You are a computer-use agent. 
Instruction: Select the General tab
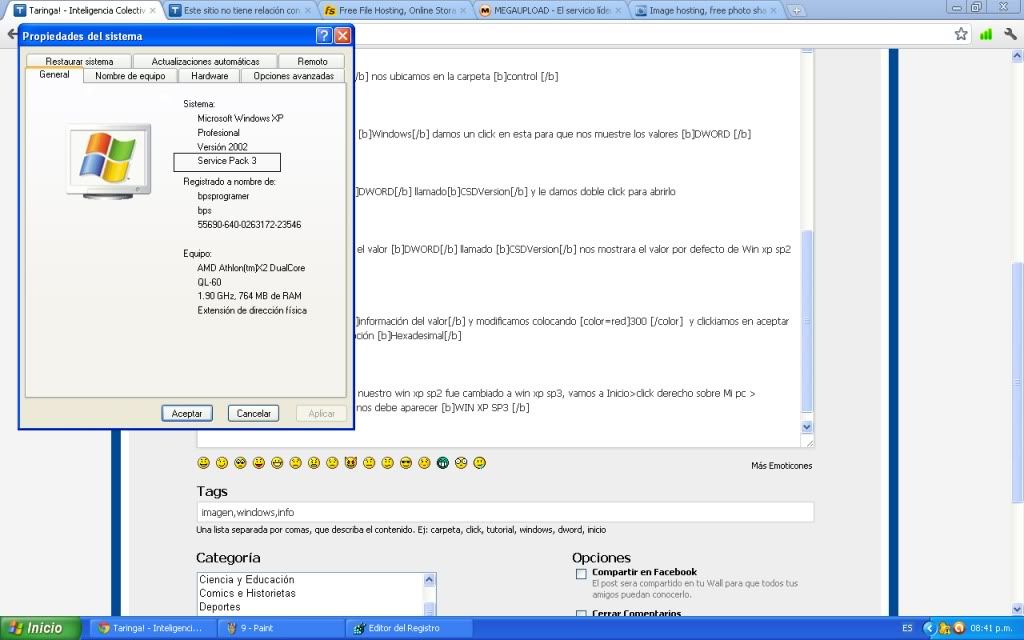(x=54, y=75)
